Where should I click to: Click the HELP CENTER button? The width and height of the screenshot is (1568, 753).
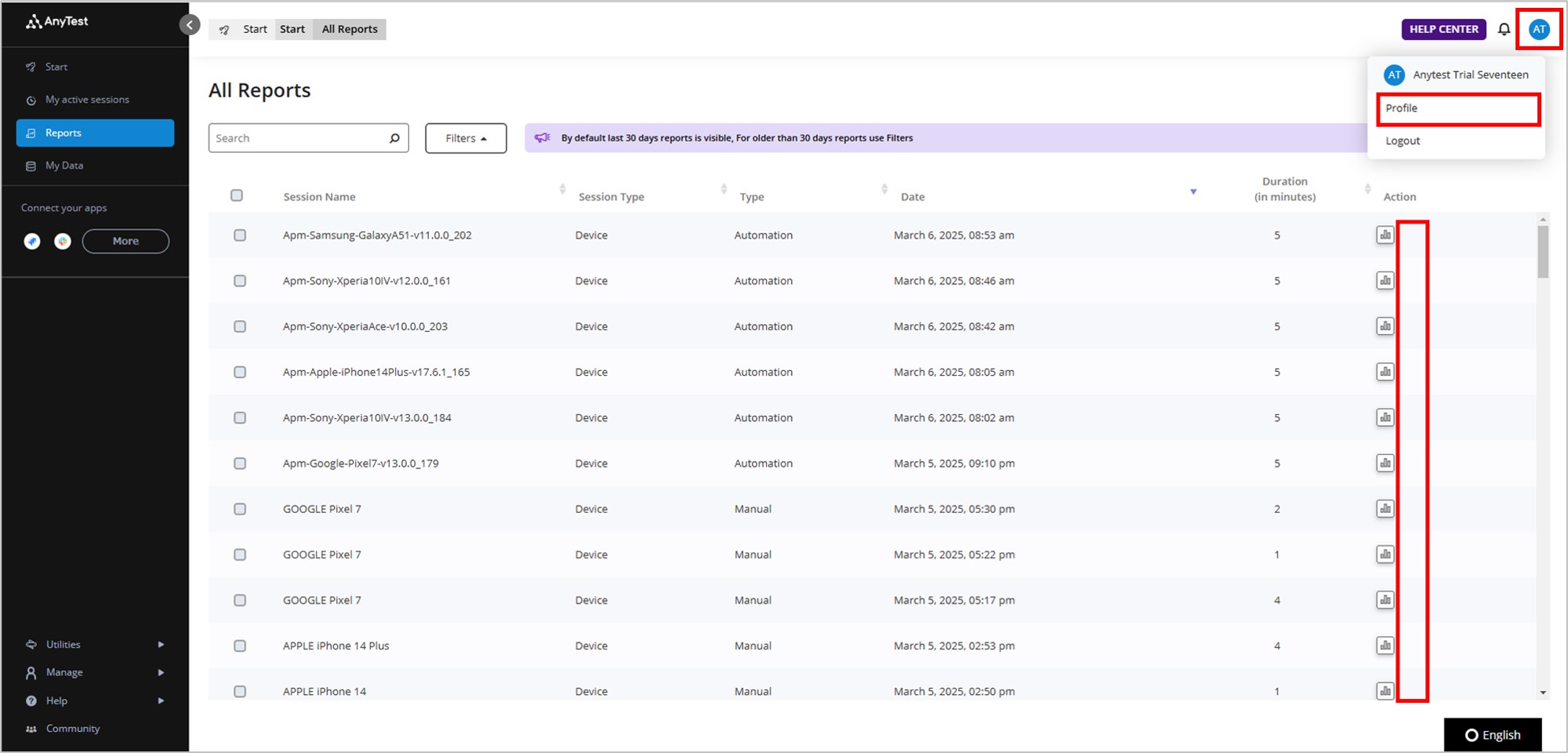click(1443, 29)
